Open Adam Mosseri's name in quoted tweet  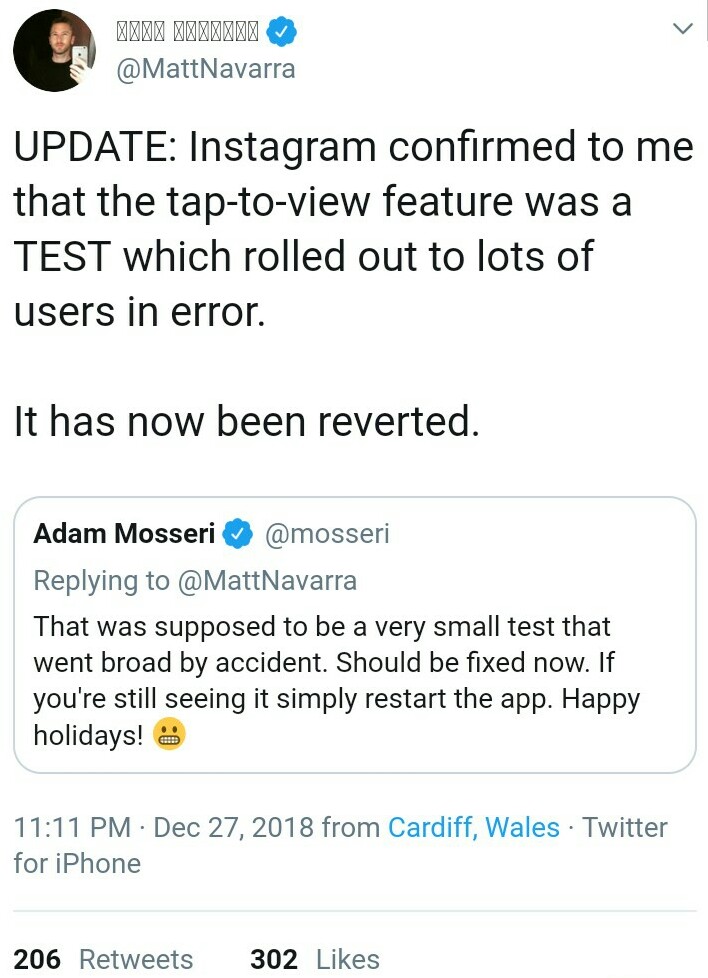tap(124, 534)
